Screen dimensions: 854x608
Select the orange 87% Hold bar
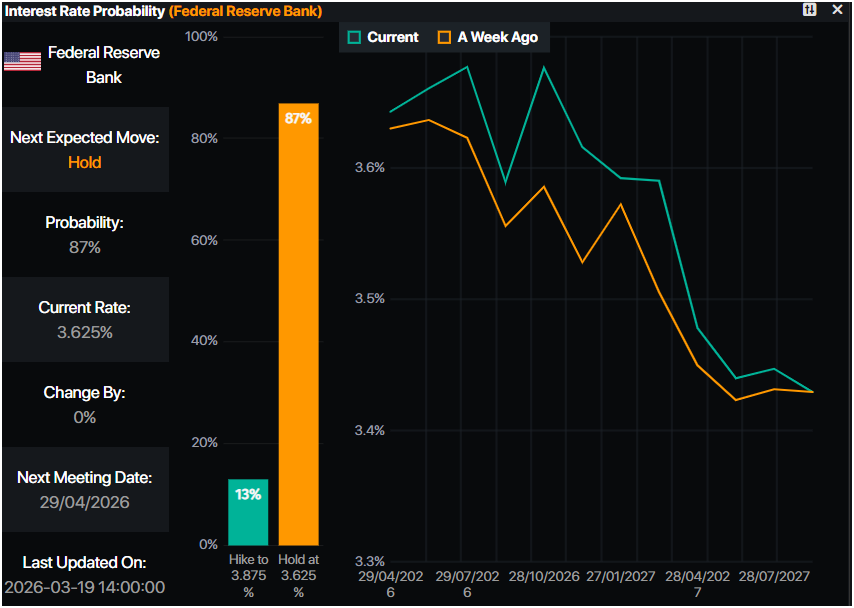(x=298, y=324)
